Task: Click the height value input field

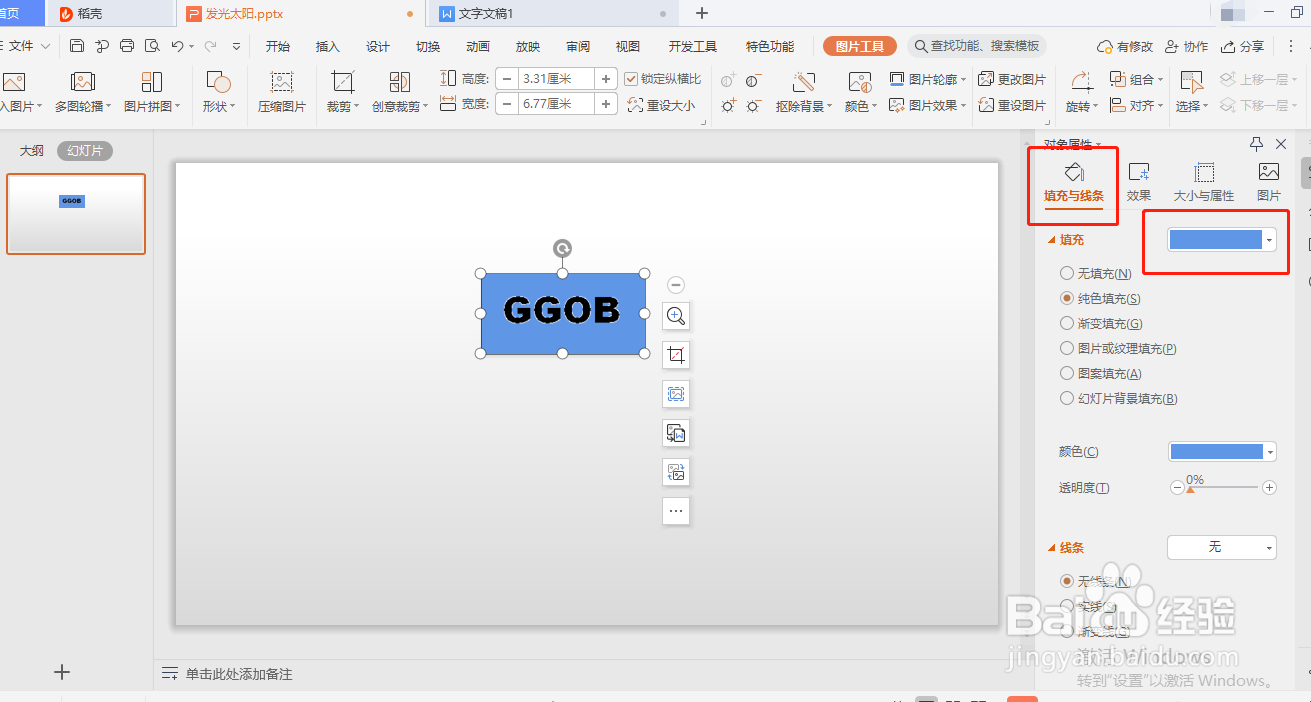Action: [556, 78]
